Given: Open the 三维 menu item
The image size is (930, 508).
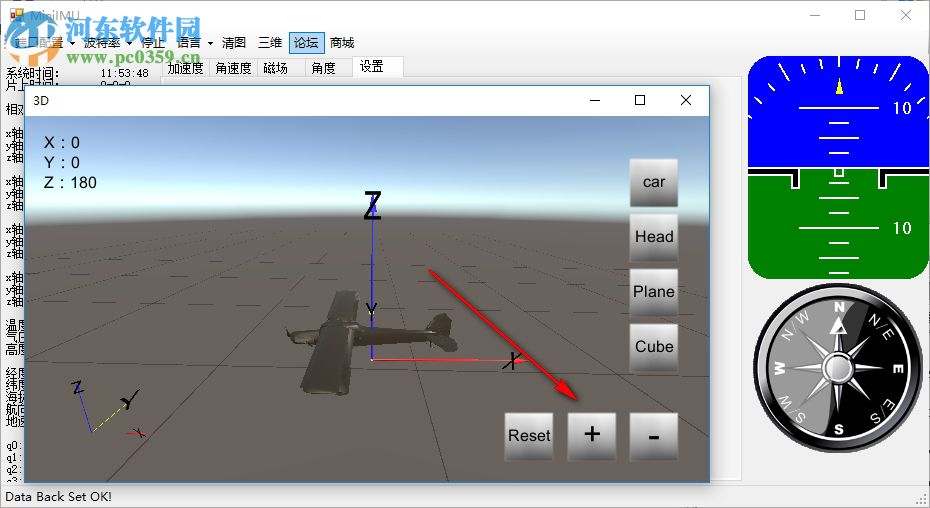Looking at the screenshot, I should click(270, 43).
